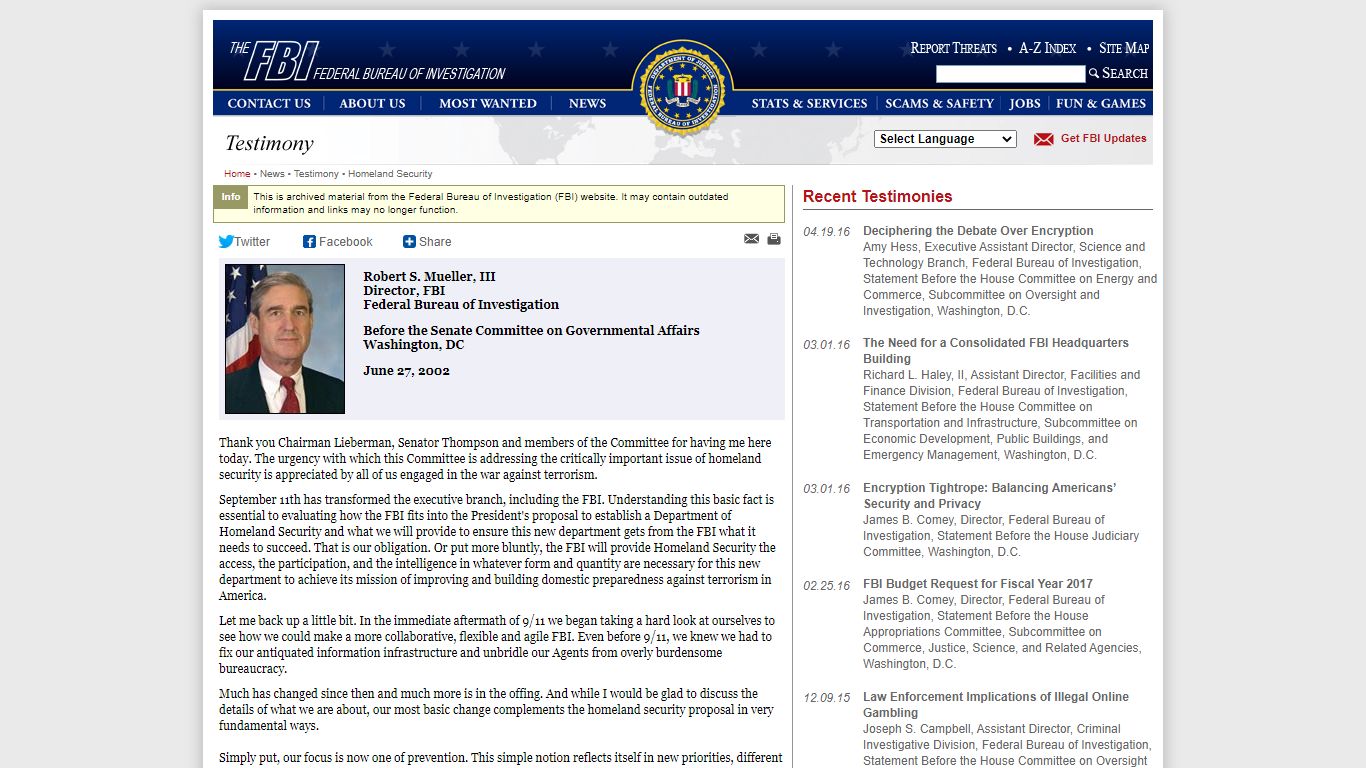Click the Testimony page title
The height and width of the screenshot is (768, 1366).
[x=269, y=143]
